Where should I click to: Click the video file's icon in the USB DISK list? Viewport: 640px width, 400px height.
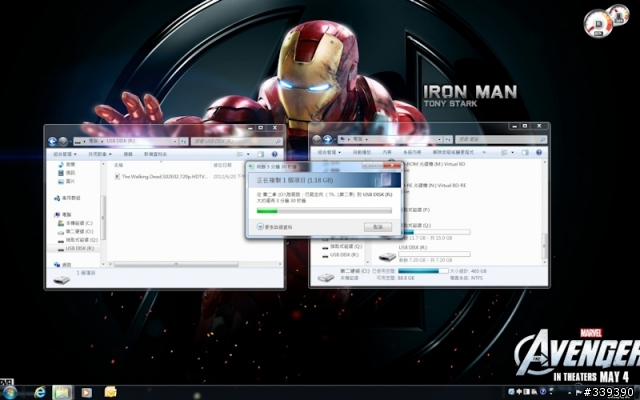(117, 177)
